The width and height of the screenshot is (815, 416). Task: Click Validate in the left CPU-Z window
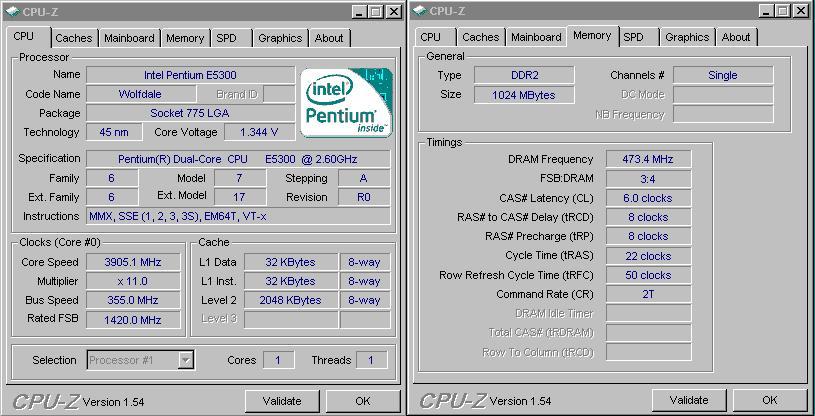click(282, 401)
